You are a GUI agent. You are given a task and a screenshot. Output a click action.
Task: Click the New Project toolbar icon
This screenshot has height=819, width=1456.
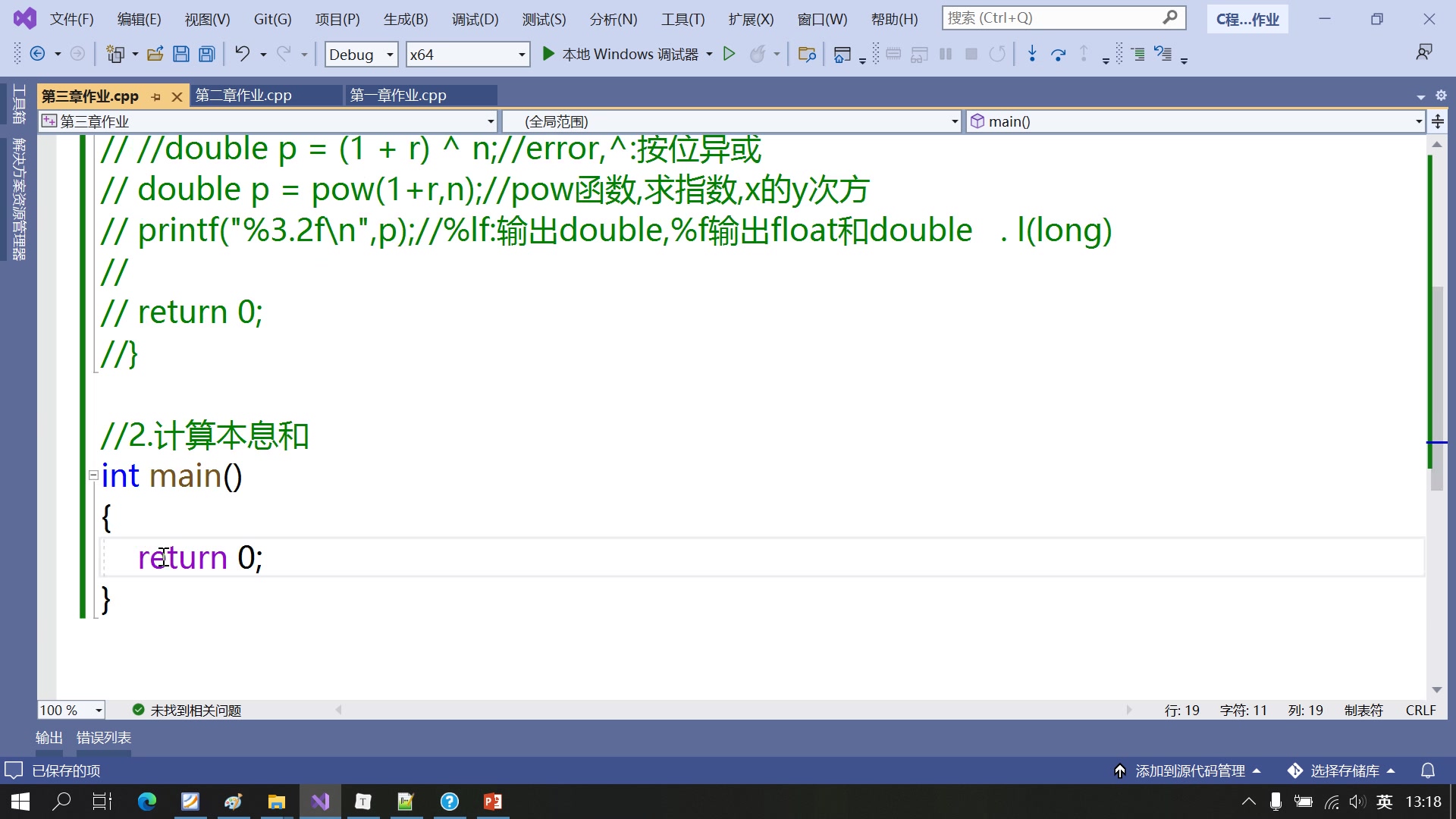[x=115, y=54]
